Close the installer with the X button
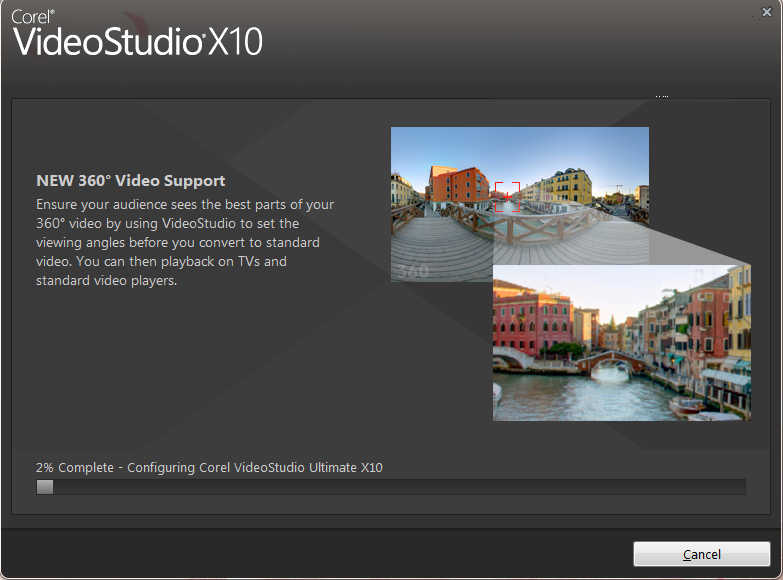783x580 pixels. point(766,11)
